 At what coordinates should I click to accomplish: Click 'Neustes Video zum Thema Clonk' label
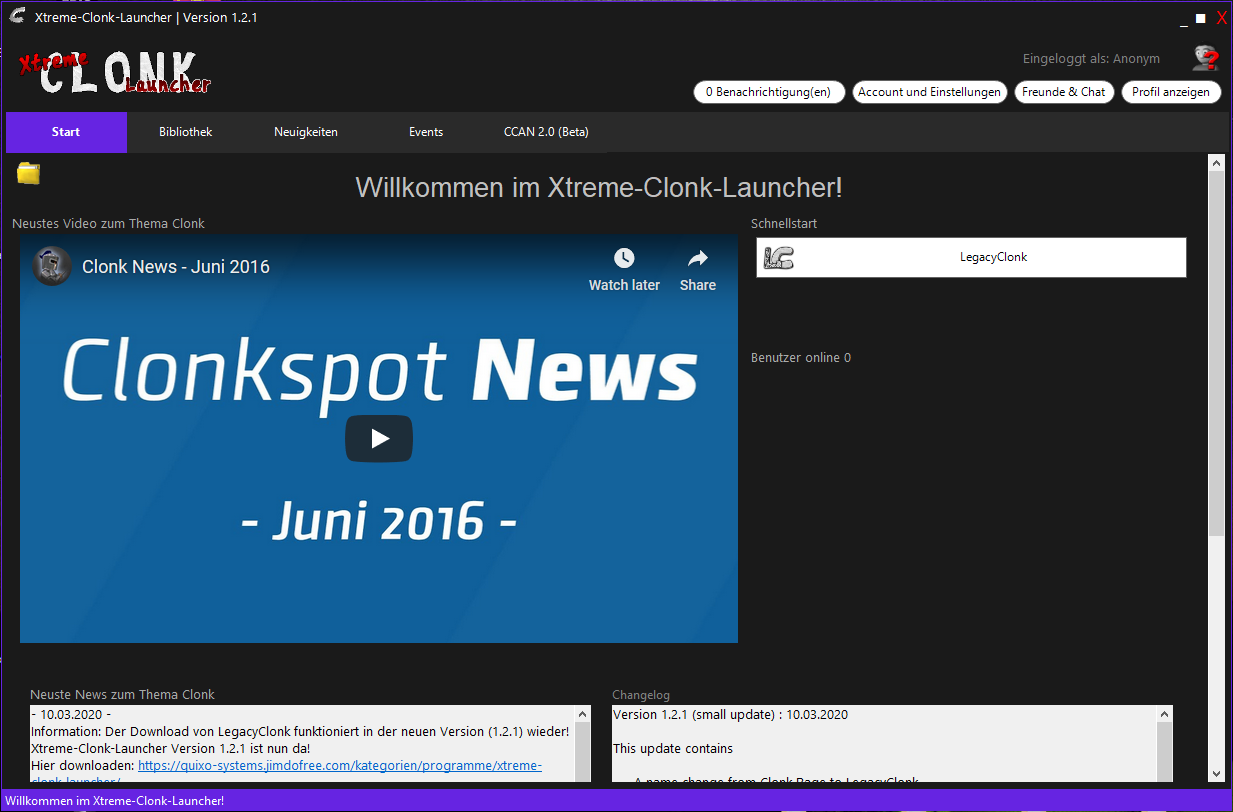(x=108, y=224)
